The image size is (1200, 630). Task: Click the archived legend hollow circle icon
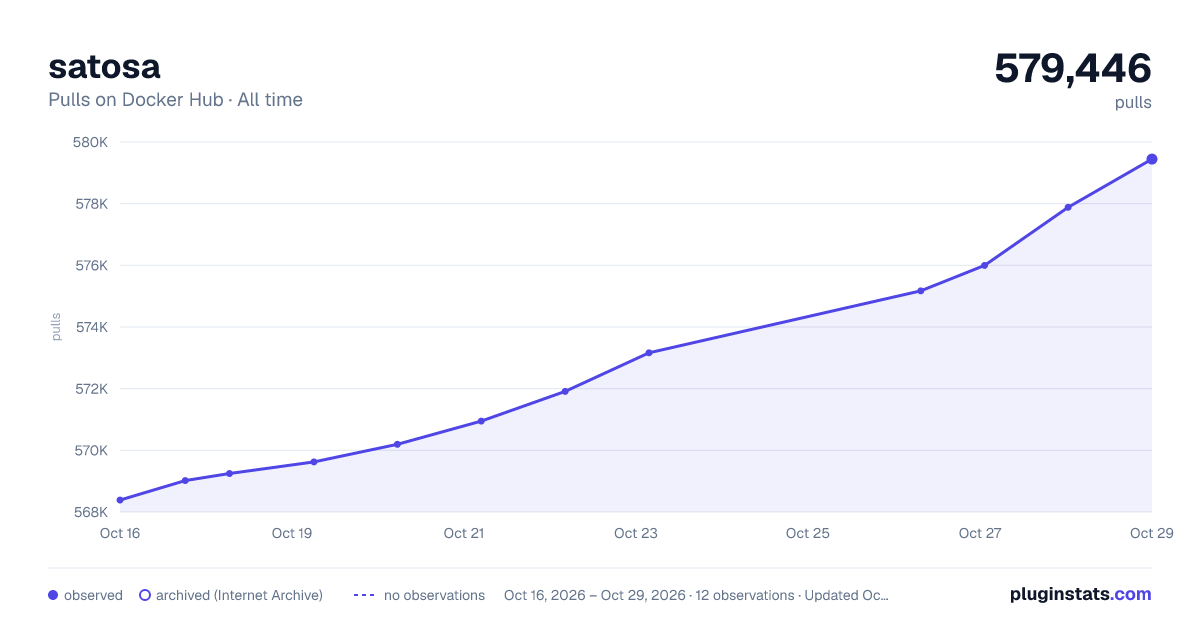(x=145, y=595)
